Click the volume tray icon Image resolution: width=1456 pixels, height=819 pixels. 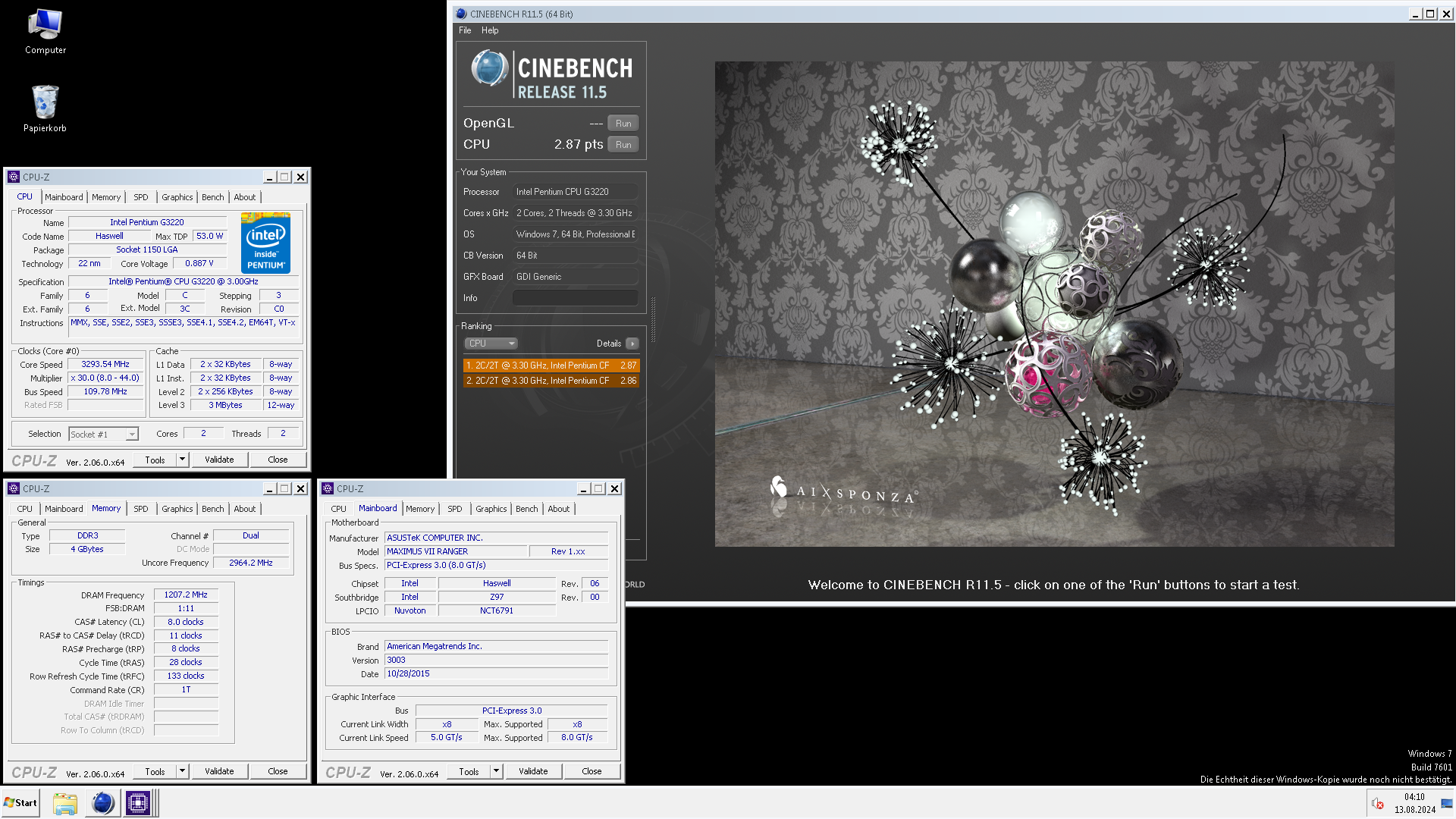click(x=1377, y=804)
